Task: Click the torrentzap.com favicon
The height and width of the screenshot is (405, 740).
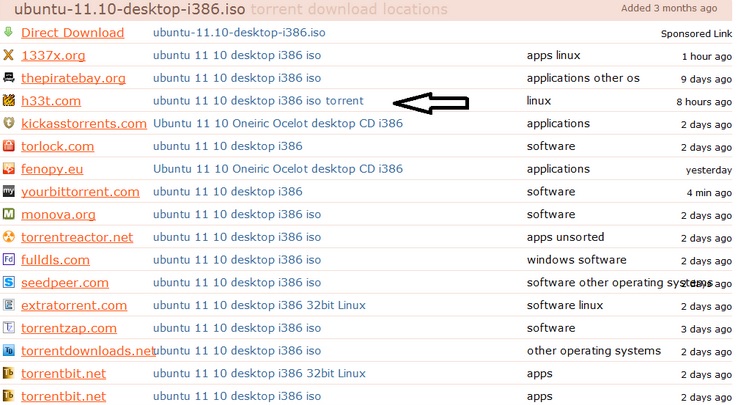Action: click(x=8, y=327)
